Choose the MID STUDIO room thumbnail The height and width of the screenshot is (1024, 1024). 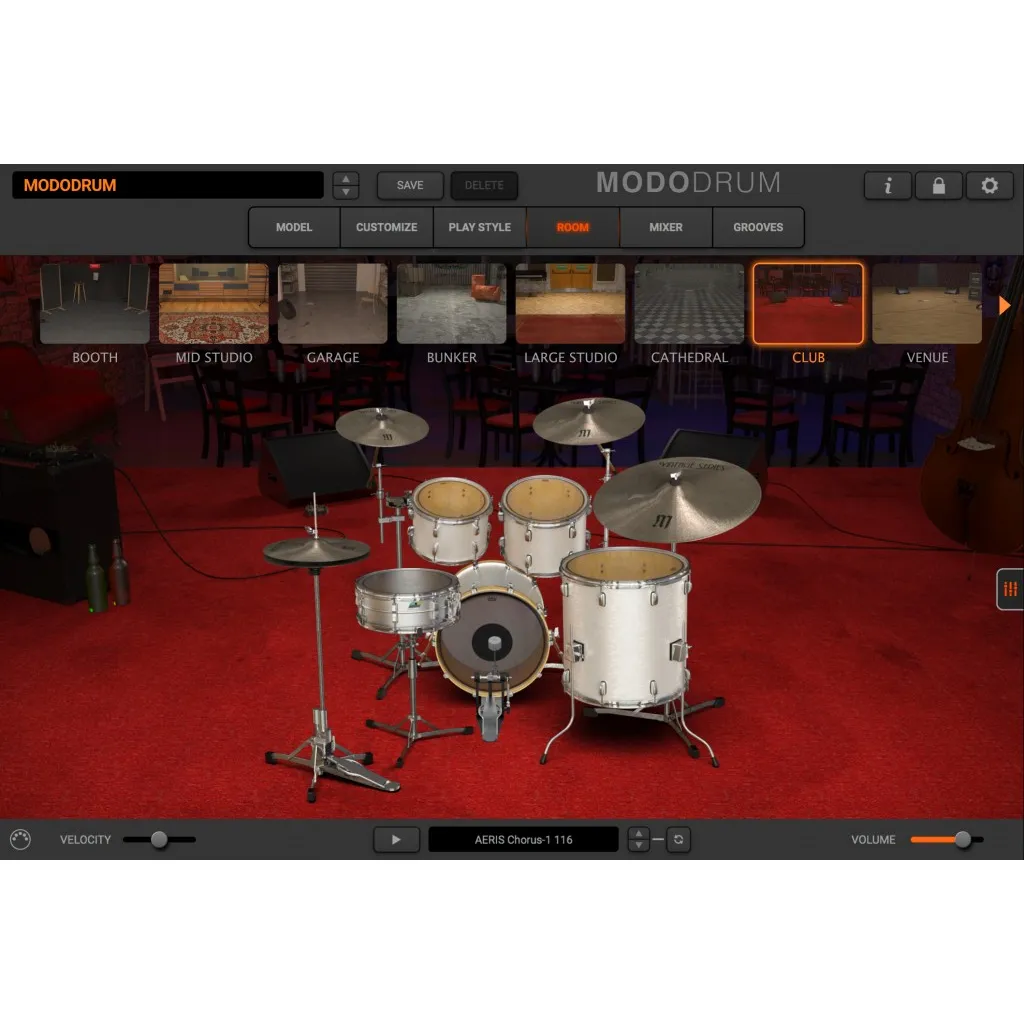[214, 304]
